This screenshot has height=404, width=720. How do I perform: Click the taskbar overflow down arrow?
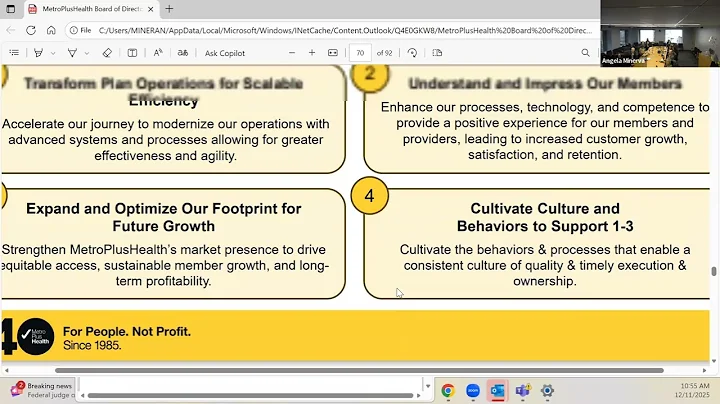pyautogui.click(x=428, y=386)
